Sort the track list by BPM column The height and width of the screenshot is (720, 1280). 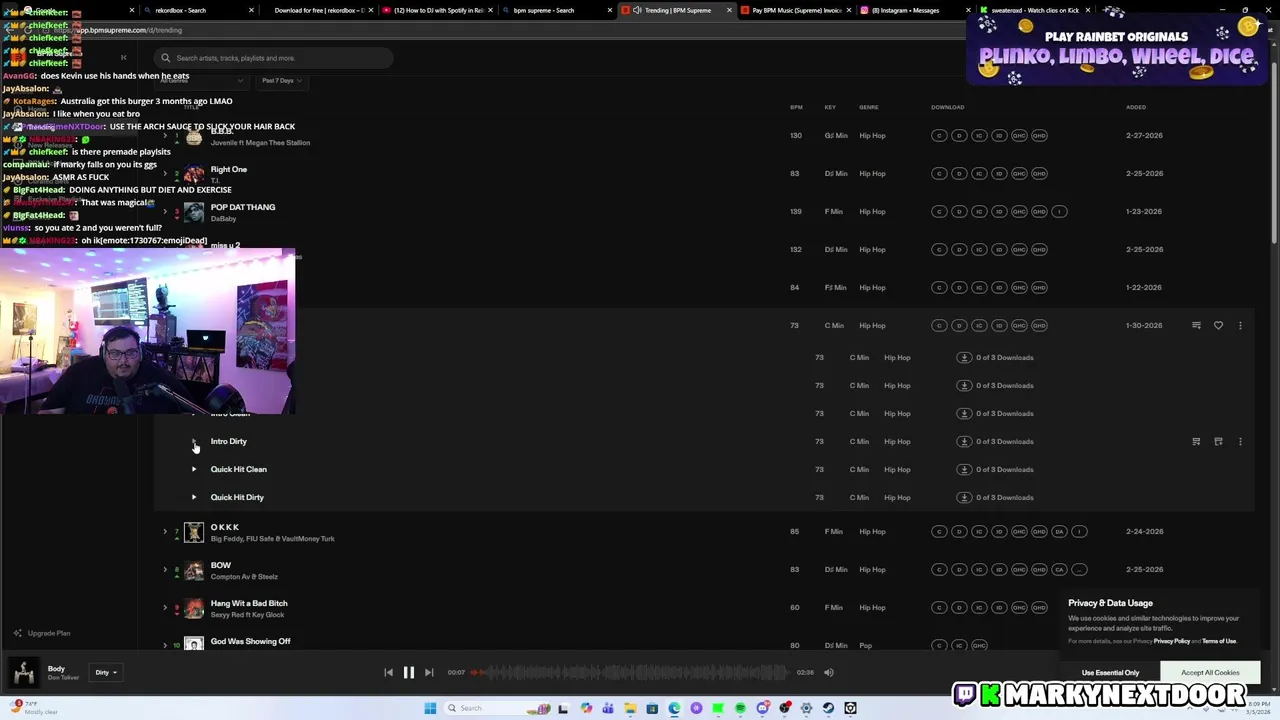[x=796, y=107]
